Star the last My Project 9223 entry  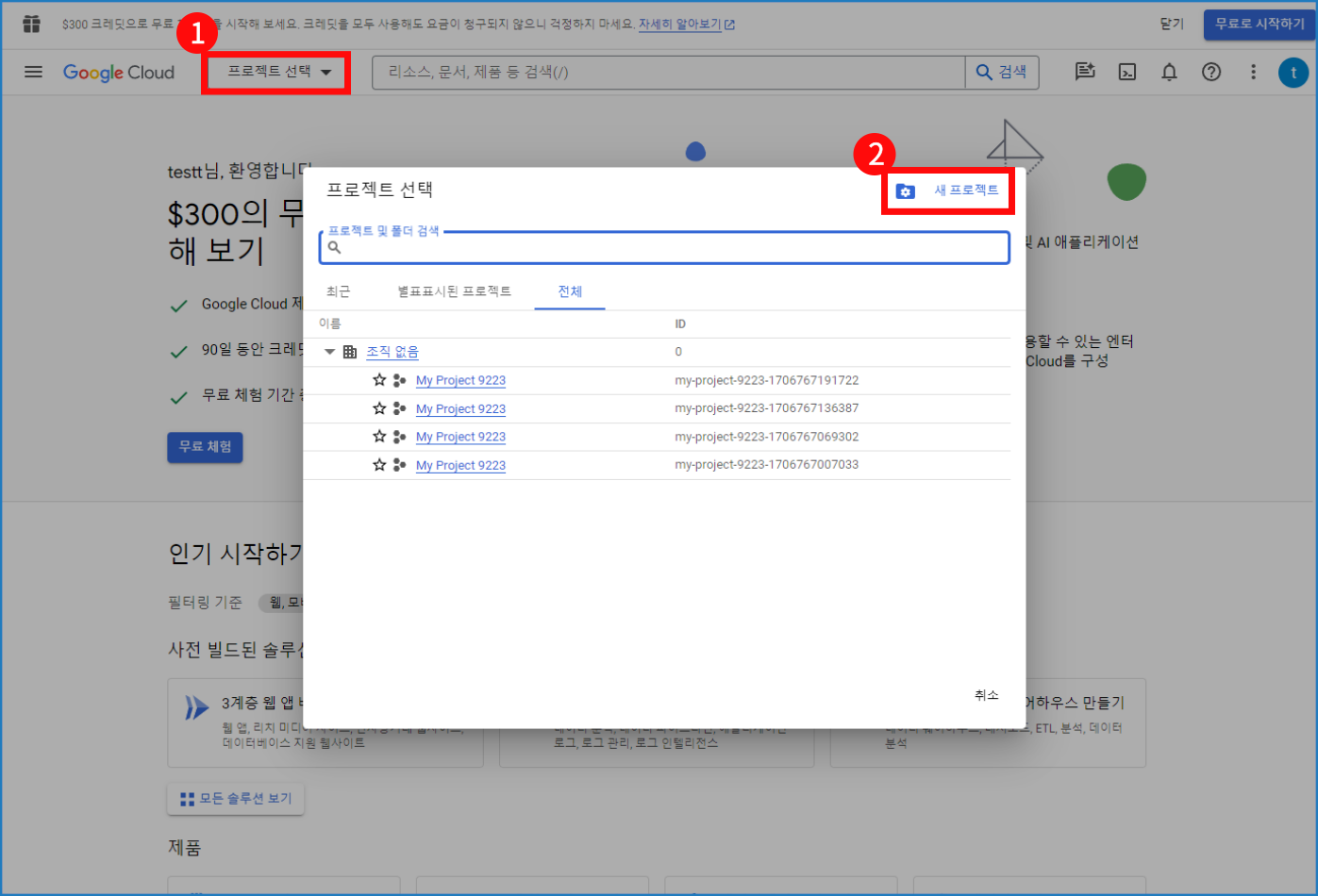pyautogui.click(x=378, y=464)
